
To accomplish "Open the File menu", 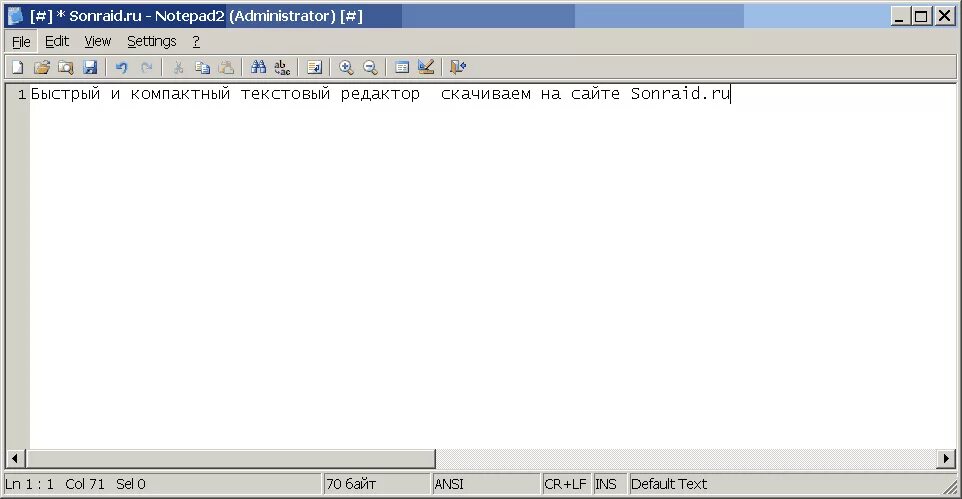I will tap(21, 41).
